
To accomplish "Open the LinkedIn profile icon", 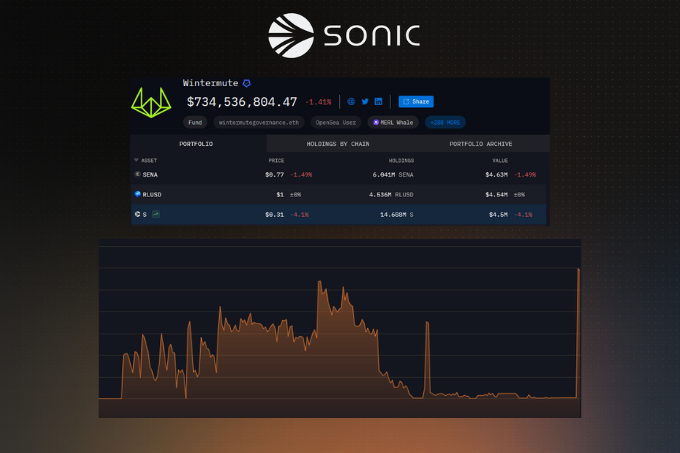I will coord(379,101).
